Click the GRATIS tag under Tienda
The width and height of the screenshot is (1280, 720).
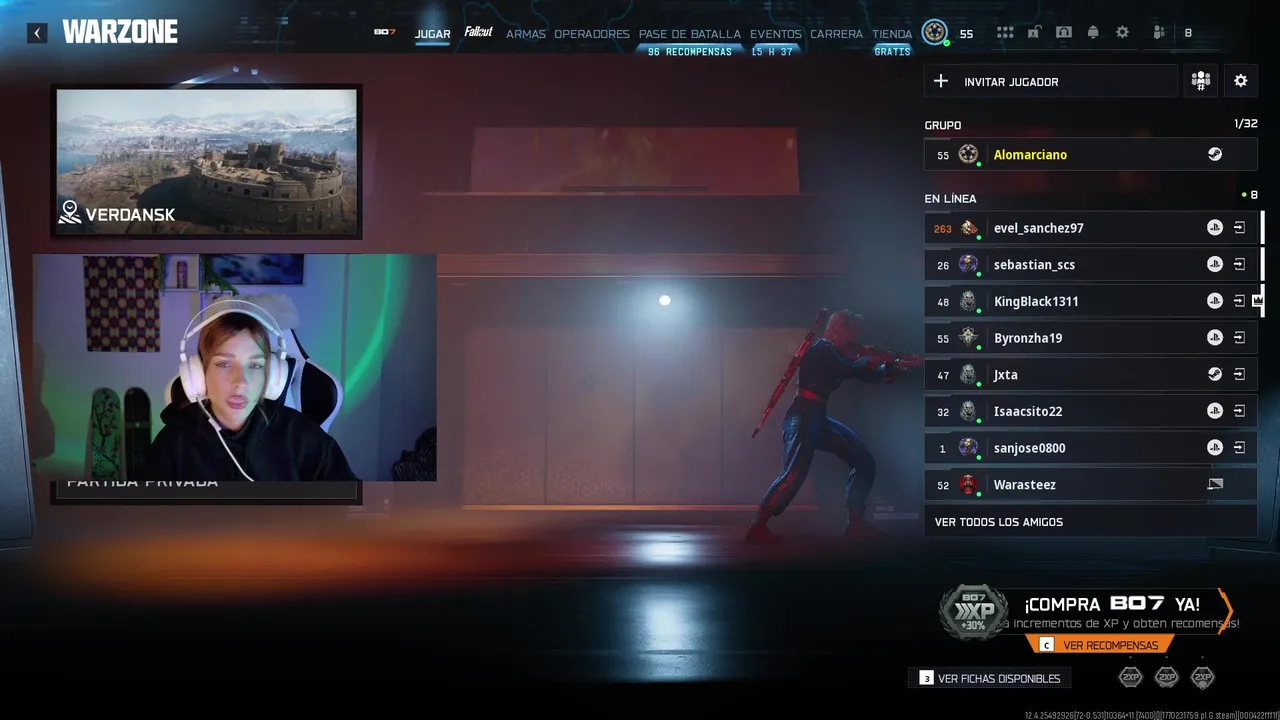point(892,52)
